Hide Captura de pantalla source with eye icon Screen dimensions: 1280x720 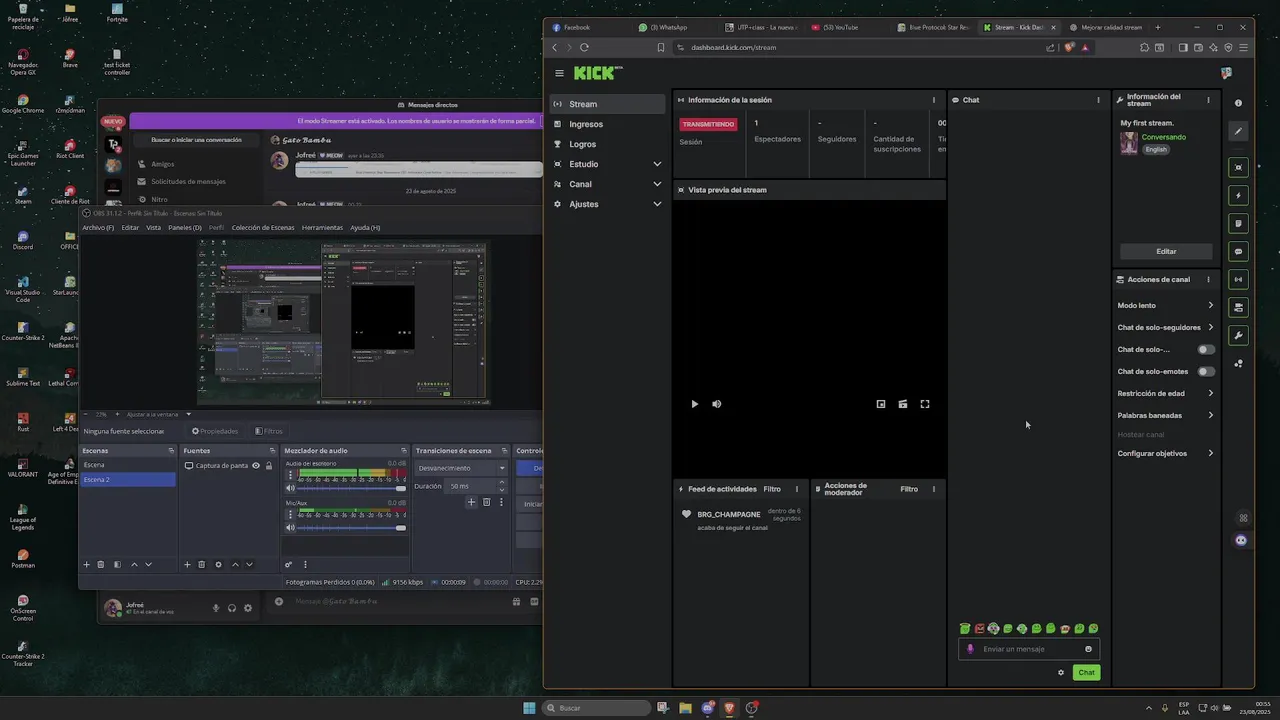[256, 466]
